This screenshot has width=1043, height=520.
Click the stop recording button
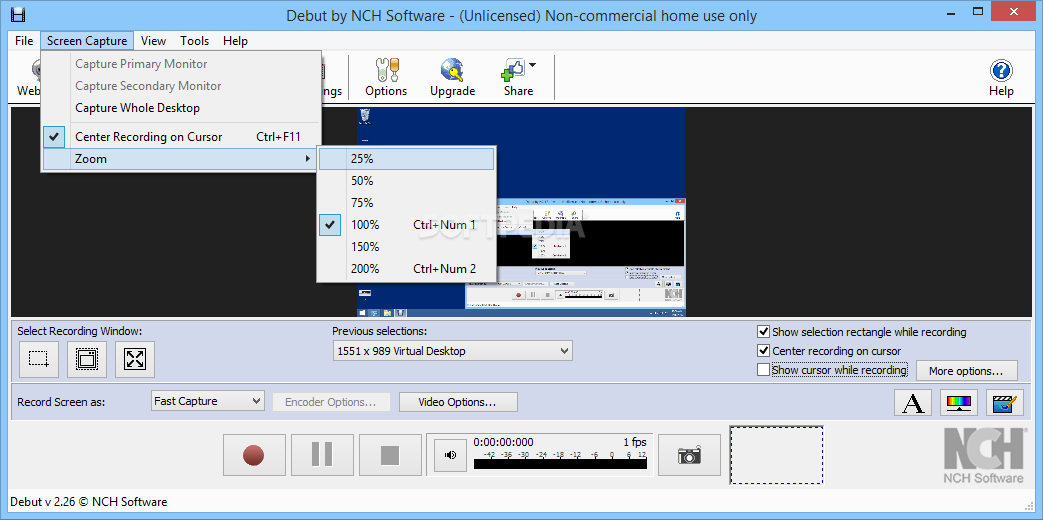pos(390,455)
